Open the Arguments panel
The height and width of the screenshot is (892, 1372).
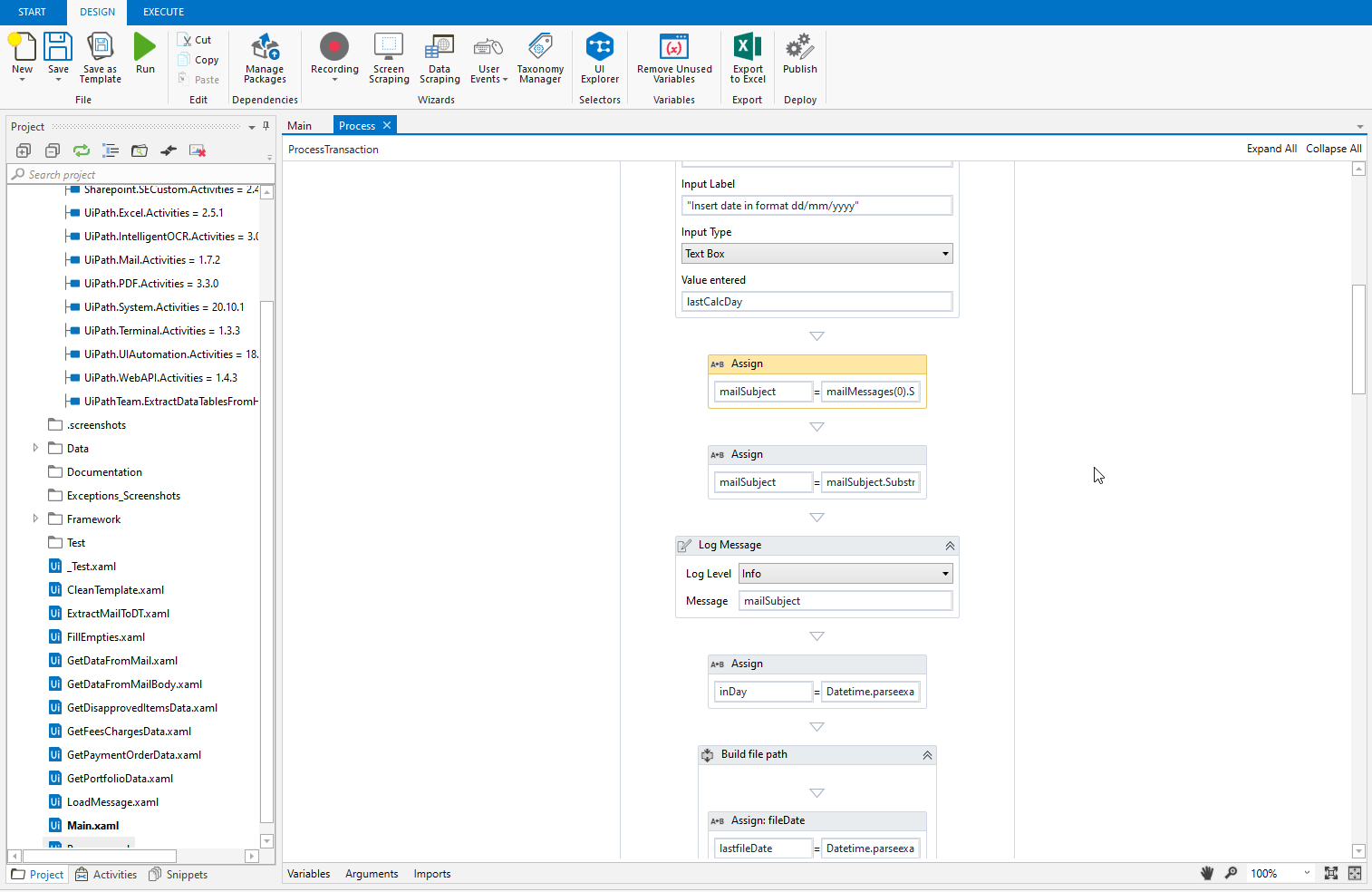point(372,874)
